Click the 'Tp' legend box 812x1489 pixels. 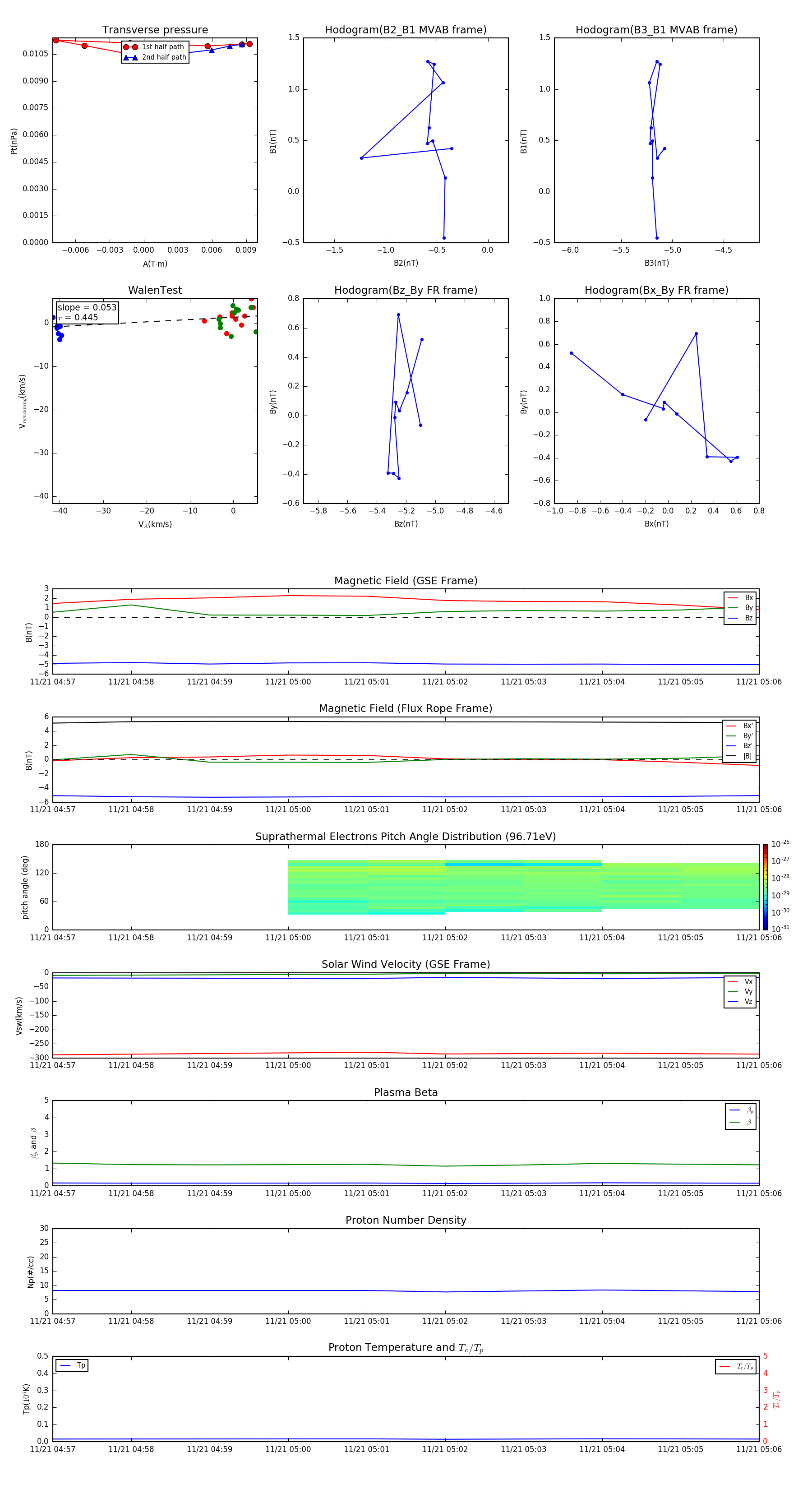point(72,1365)
